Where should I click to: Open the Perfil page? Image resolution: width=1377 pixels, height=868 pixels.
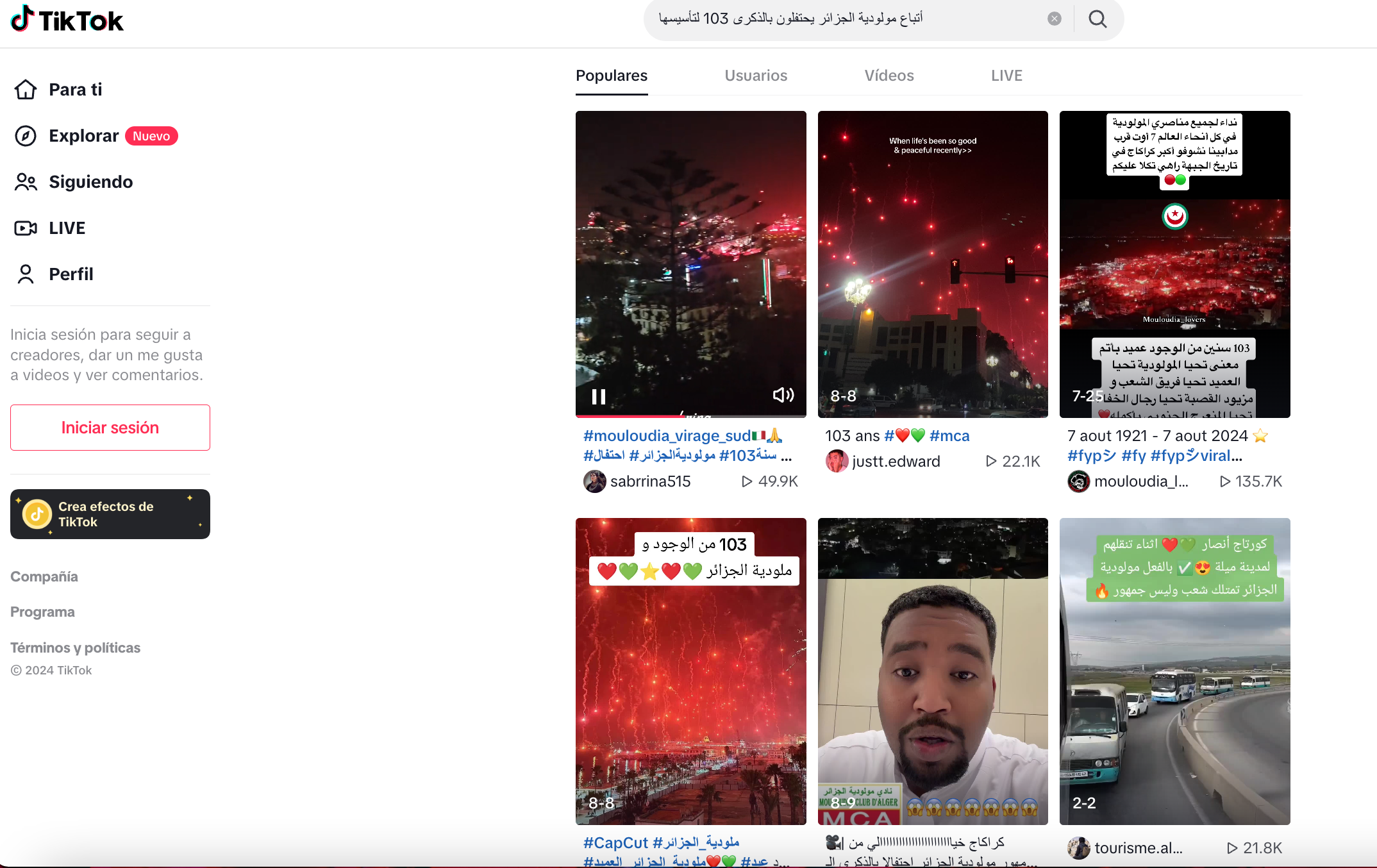(71, 274)
